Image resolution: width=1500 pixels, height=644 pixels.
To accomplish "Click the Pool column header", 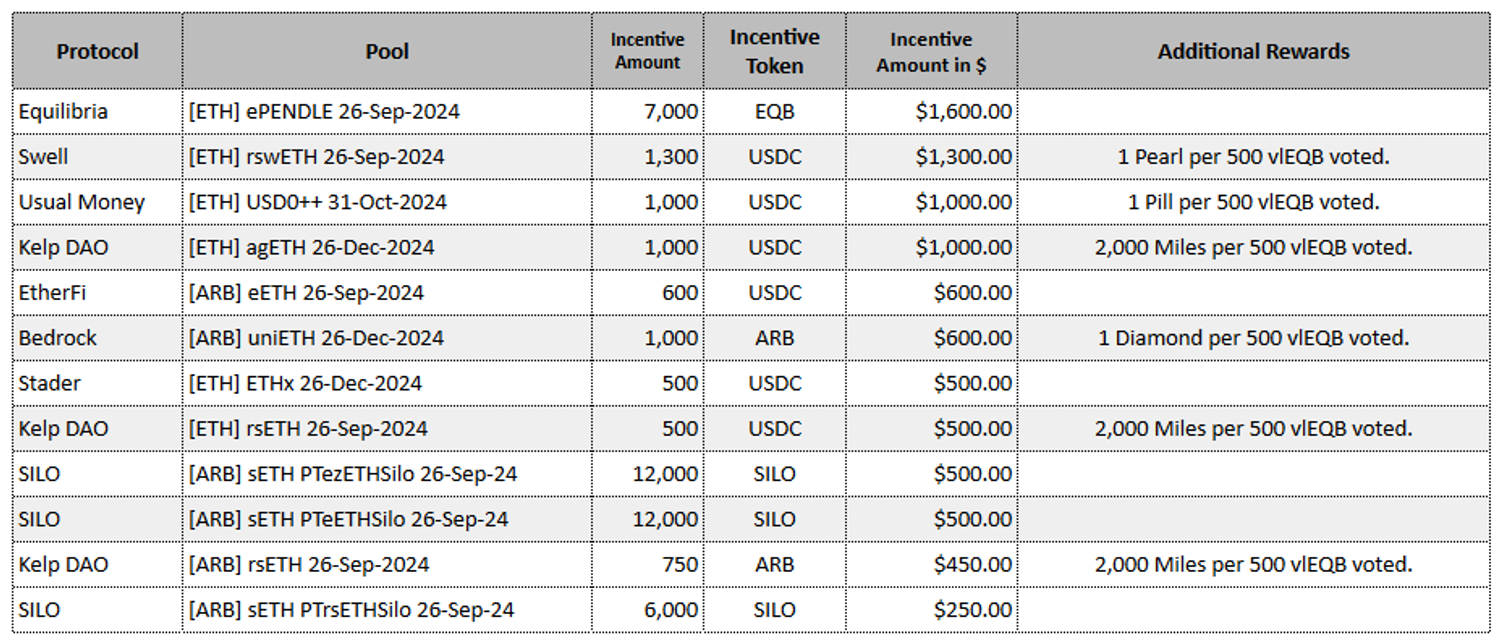I will coord(387,52).
